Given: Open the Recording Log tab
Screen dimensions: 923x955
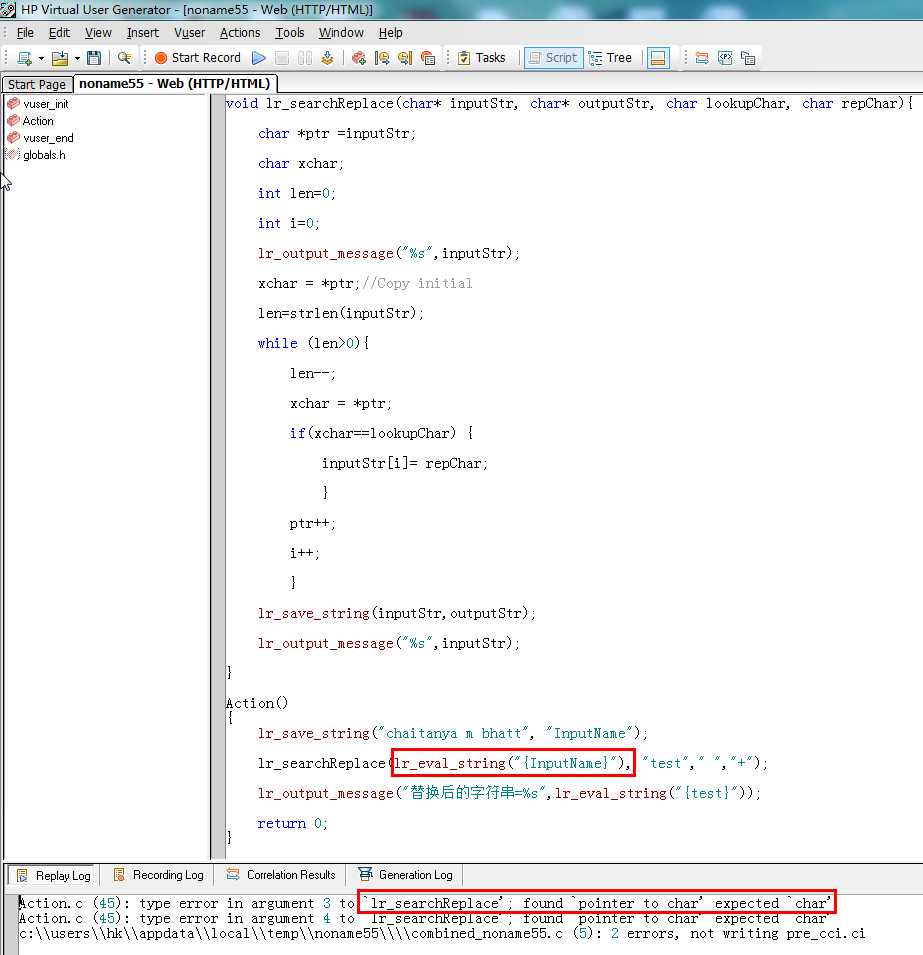Looking at the screenshot, I should click(x=158, y=875).
